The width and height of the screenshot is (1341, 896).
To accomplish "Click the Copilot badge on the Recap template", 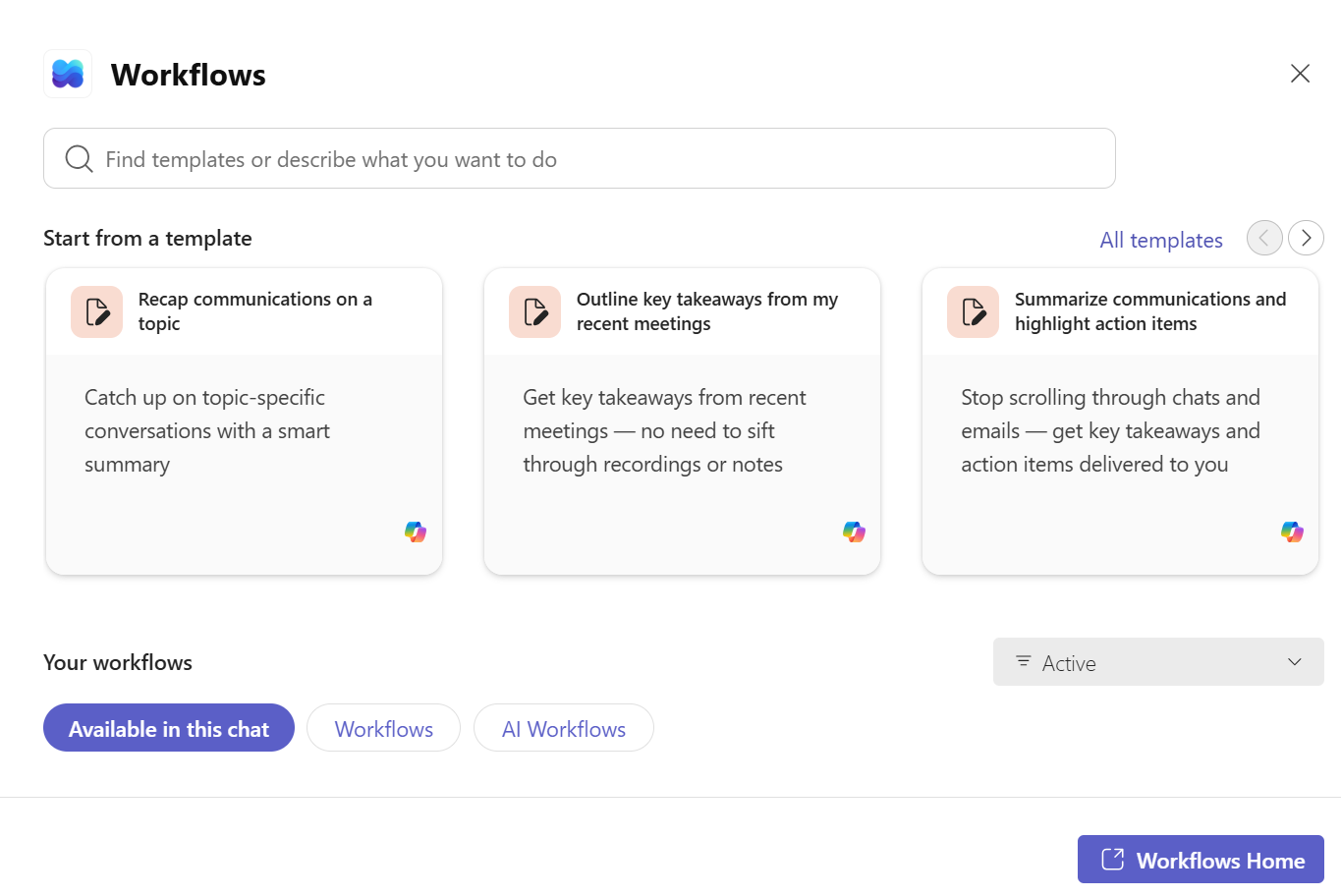I will (416, 532).
